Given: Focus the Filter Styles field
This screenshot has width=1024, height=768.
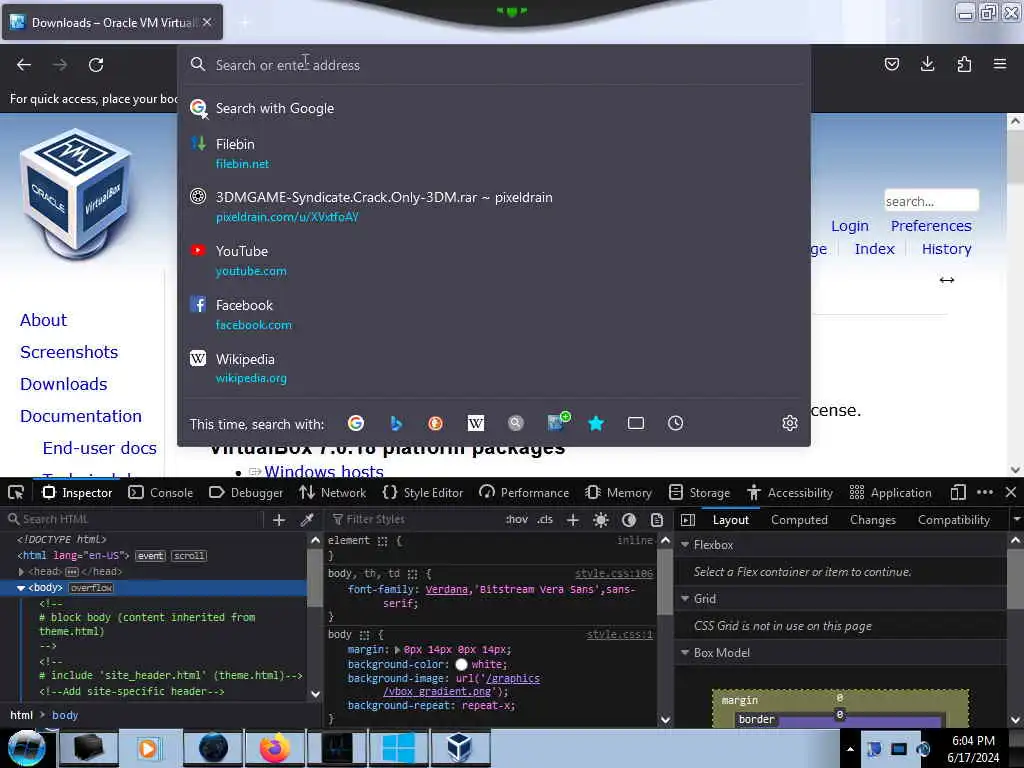Looking at the screenshot, I should pos(413,519).
